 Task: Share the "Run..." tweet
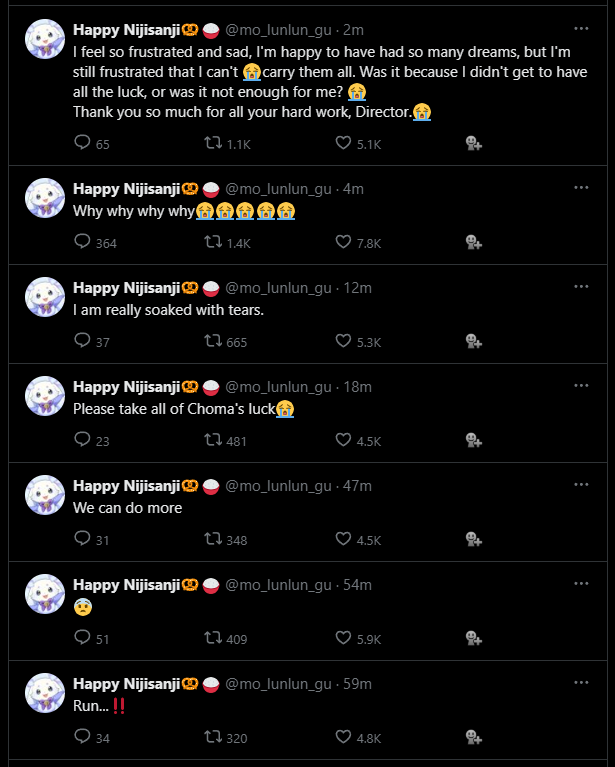tap(474, 737)
